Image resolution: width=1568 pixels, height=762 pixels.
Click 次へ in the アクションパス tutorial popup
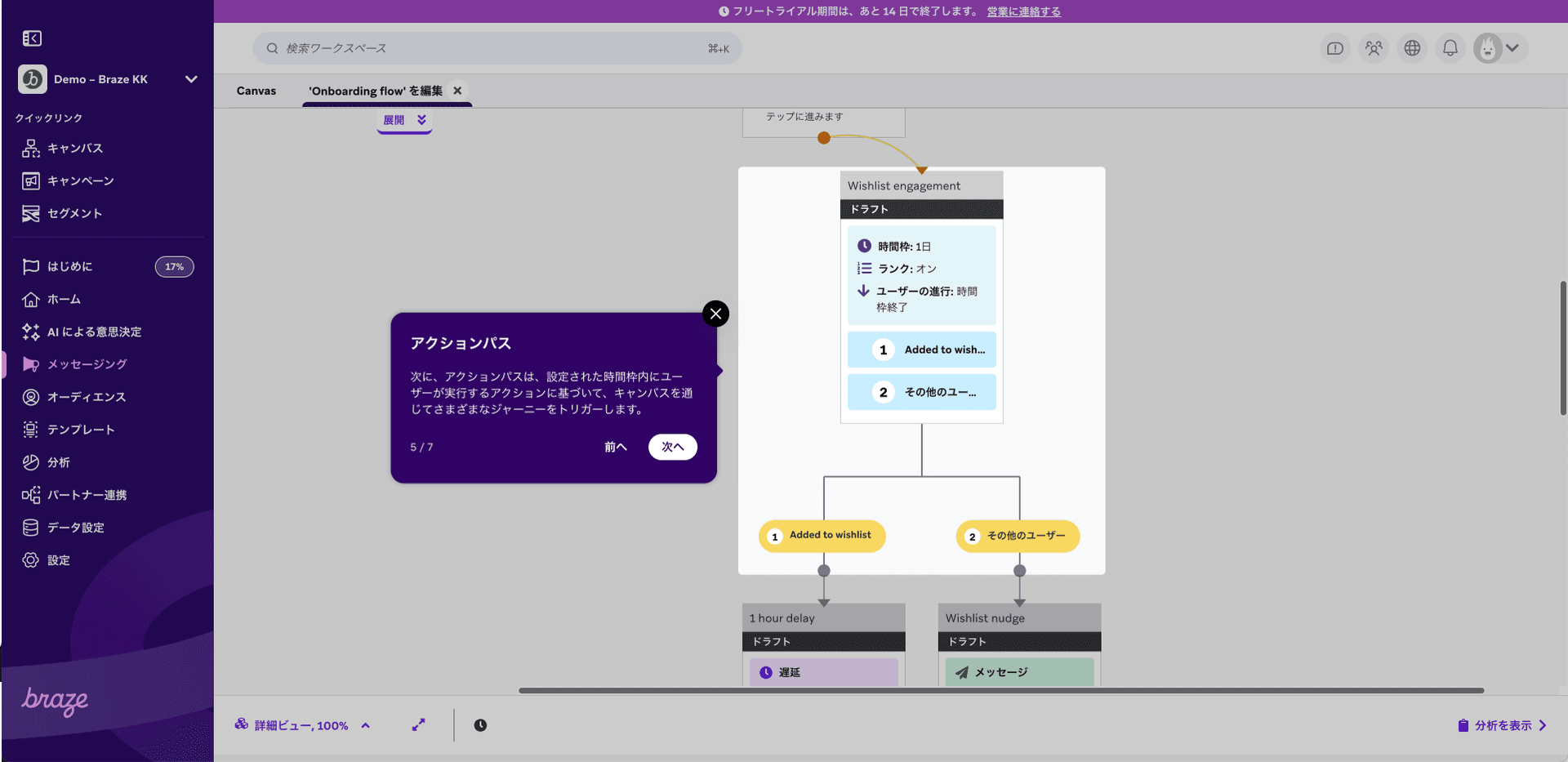pyautogui.click(x=672, y=447)
